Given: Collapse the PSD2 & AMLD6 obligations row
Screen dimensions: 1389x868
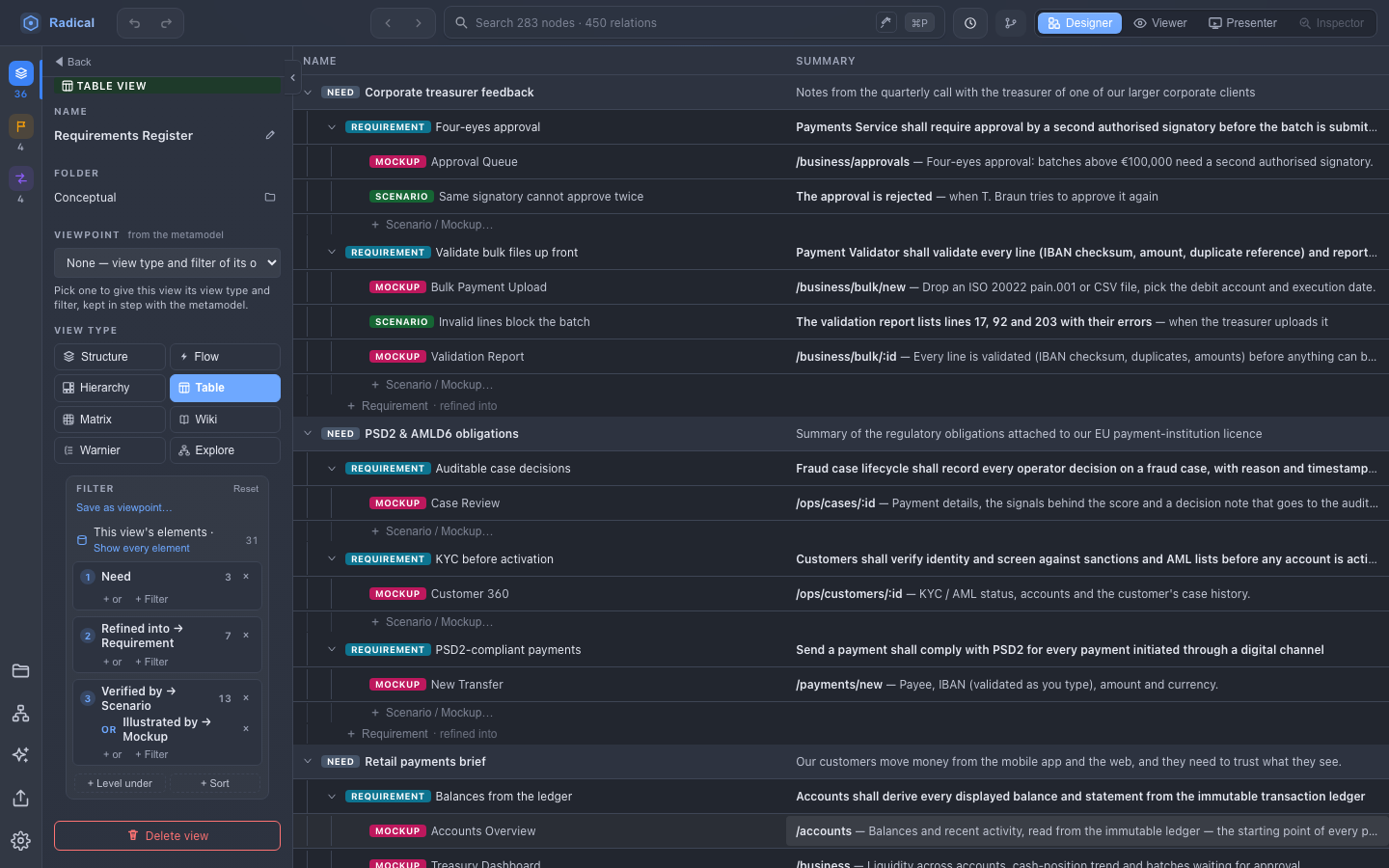Looking at the screenshot, I should coord(308,434).
